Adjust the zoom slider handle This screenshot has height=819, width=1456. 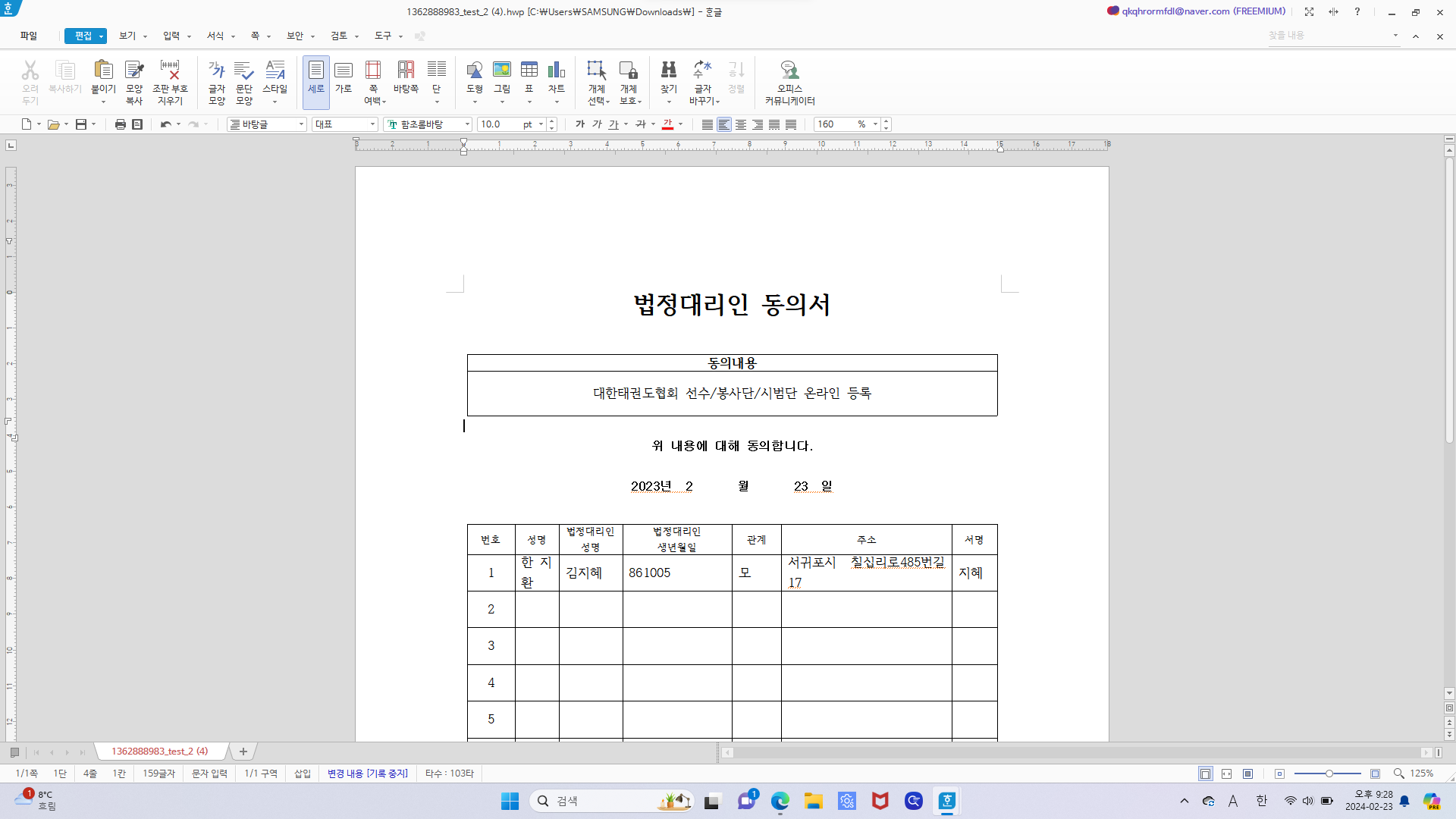point(1329,773)
